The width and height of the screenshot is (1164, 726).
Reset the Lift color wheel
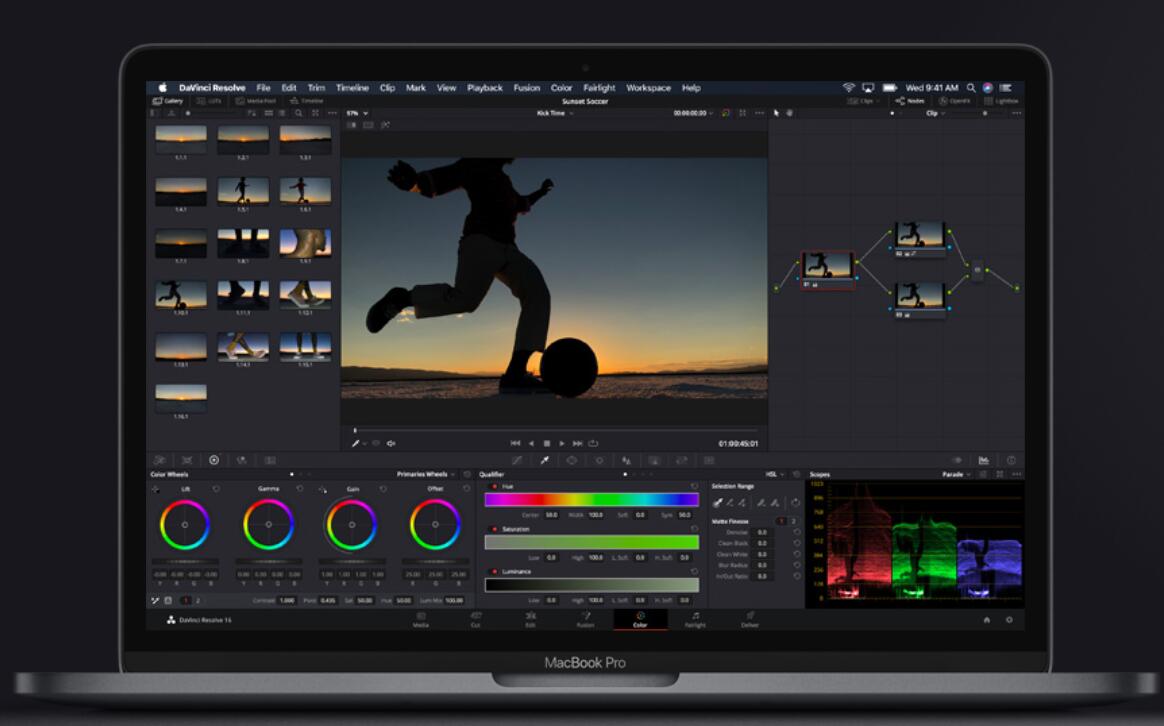(x=216, y=488)
